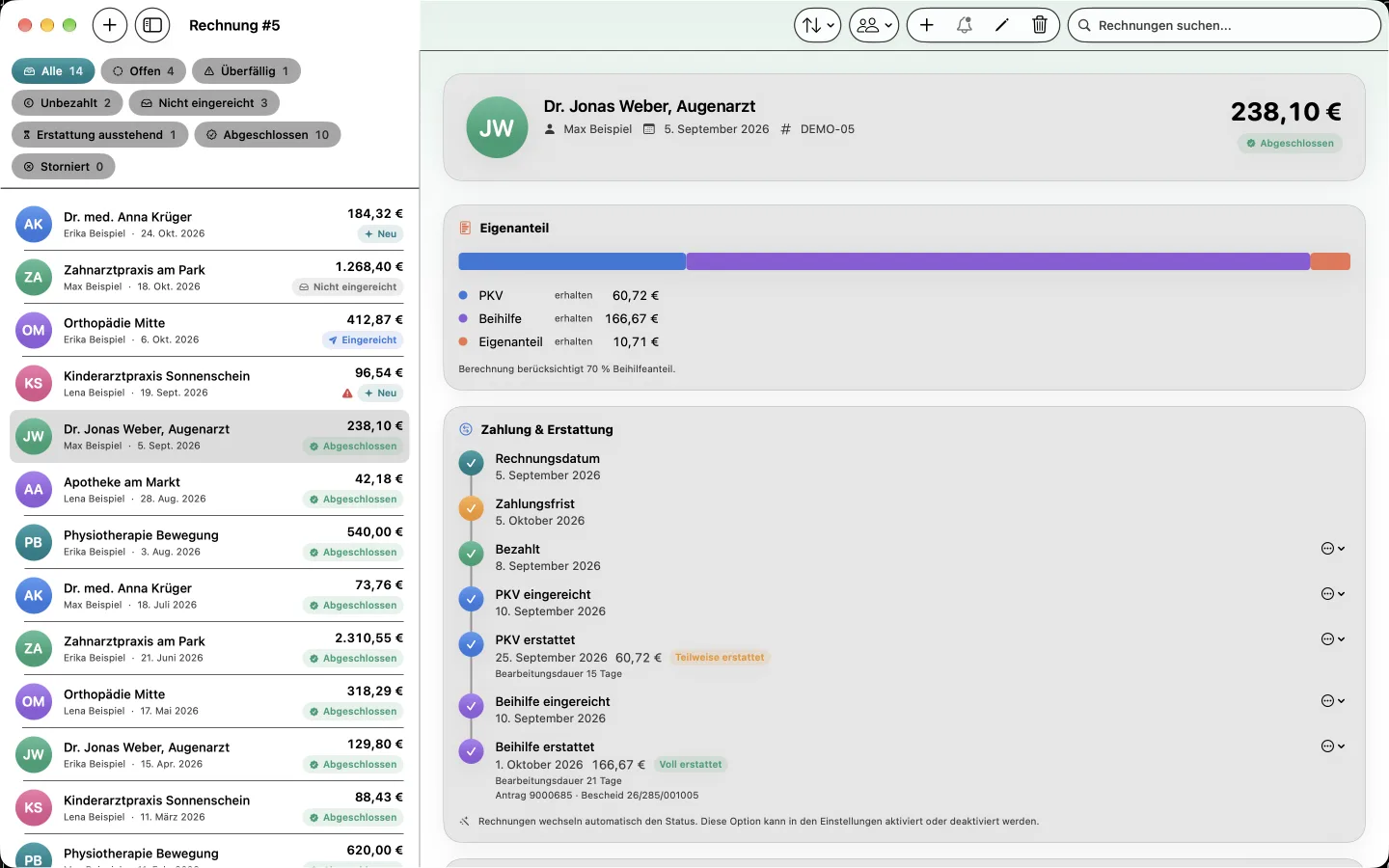Image resolution: width=1389 pixels, height=868 pixels.
Task: Open the 184,32 € Dr. med. Anna Krüger invoice
Action: (209, 225)
